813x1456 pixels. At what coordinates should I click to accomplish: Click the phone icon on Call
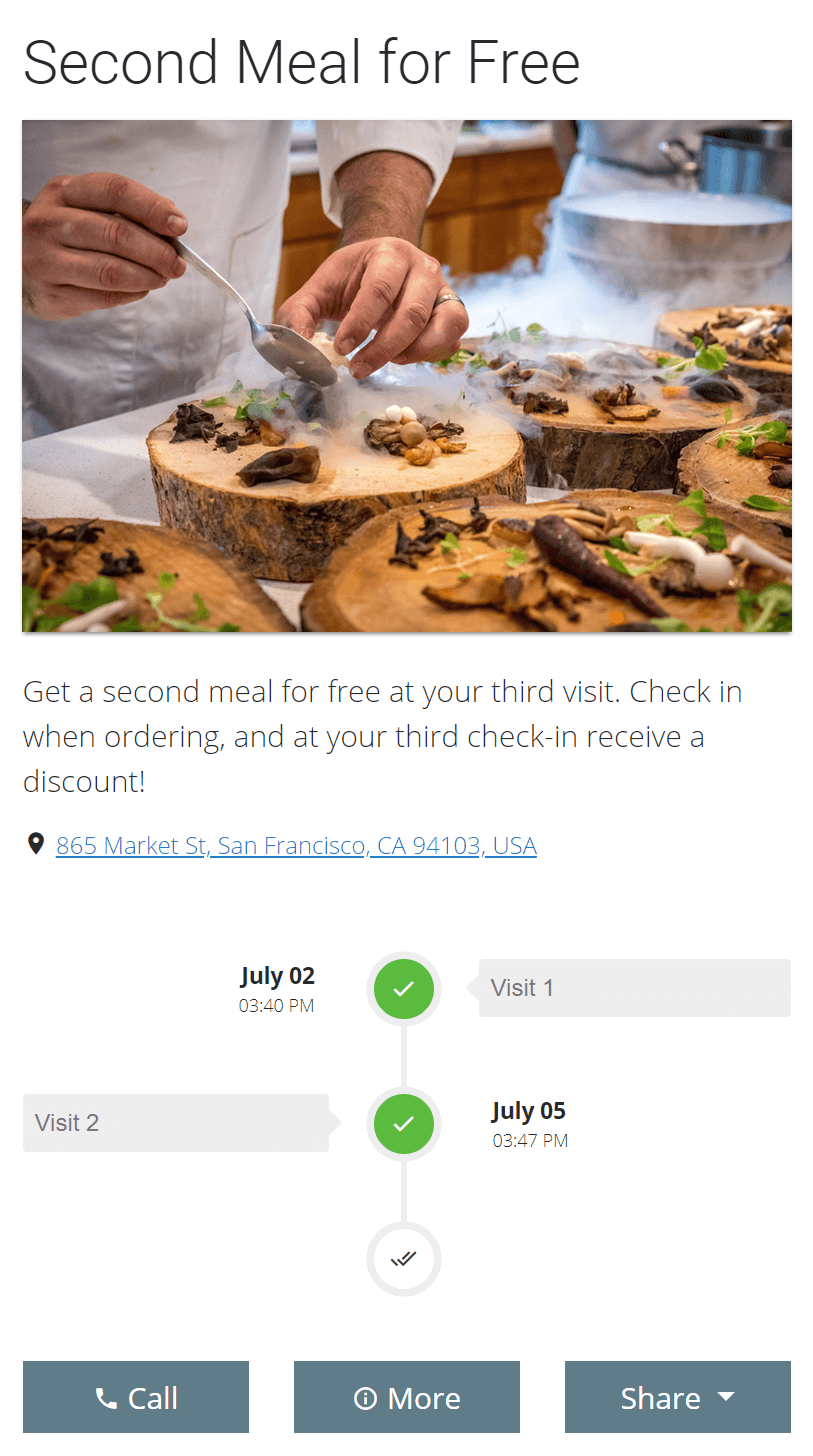(x=106, y=1398)
